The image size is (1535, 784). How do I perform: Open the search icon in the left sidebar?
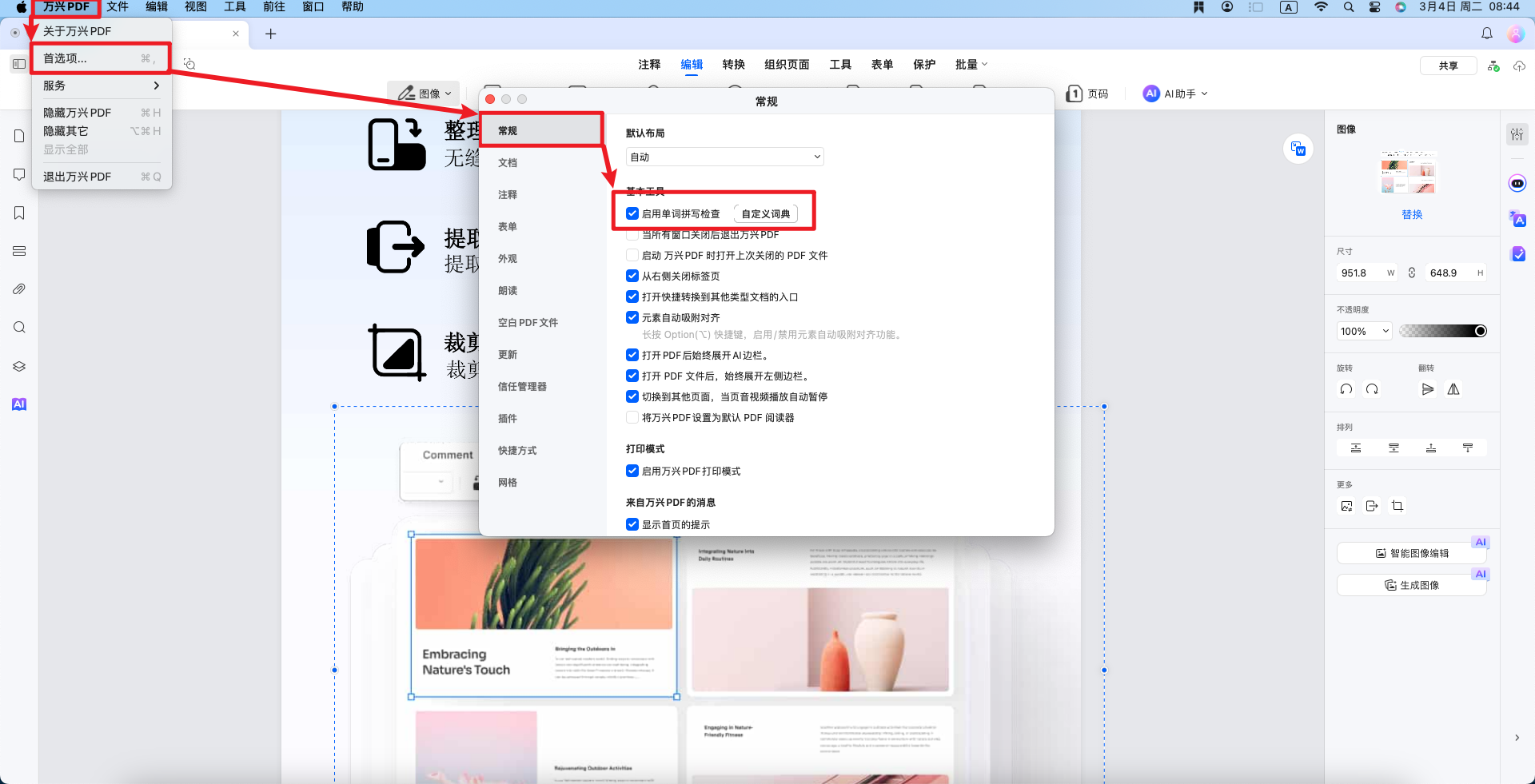(x=19, y=328)
